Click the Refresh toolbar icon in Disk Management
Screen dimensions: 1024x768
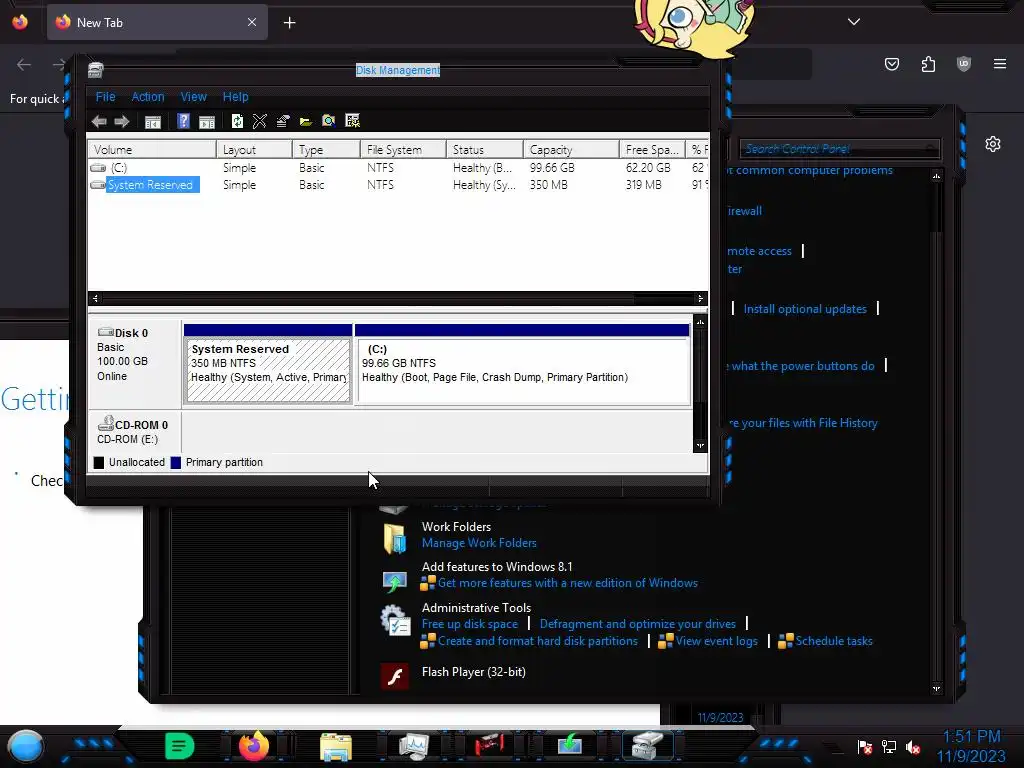coord(238,121)
